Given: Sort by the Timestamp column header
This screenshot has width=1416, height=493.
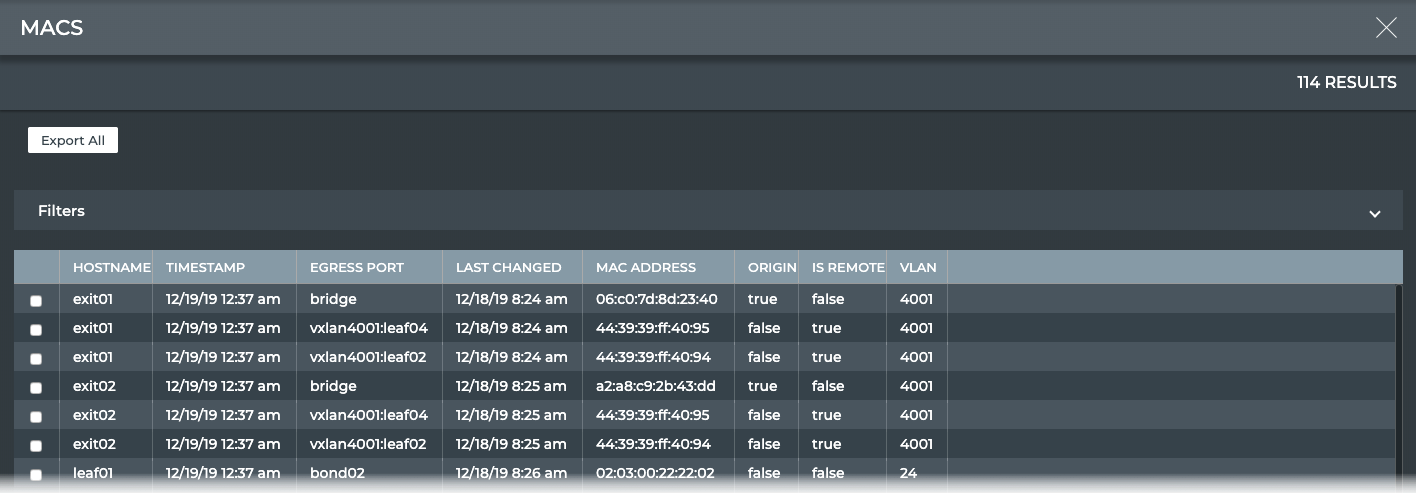Looking at the screenshot, I should (x=205, y=267).
